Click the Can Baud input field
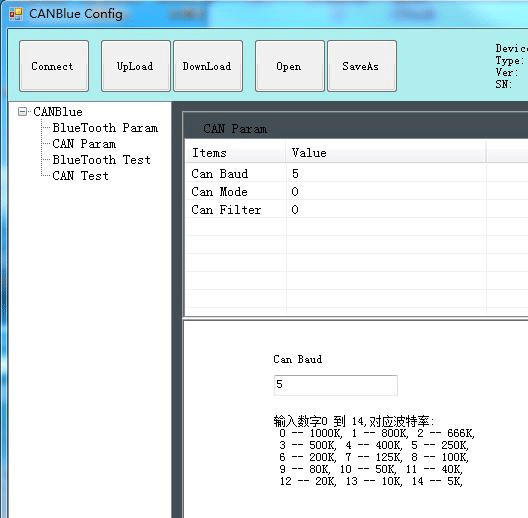 pyautogui.click(x=336, y=385)
